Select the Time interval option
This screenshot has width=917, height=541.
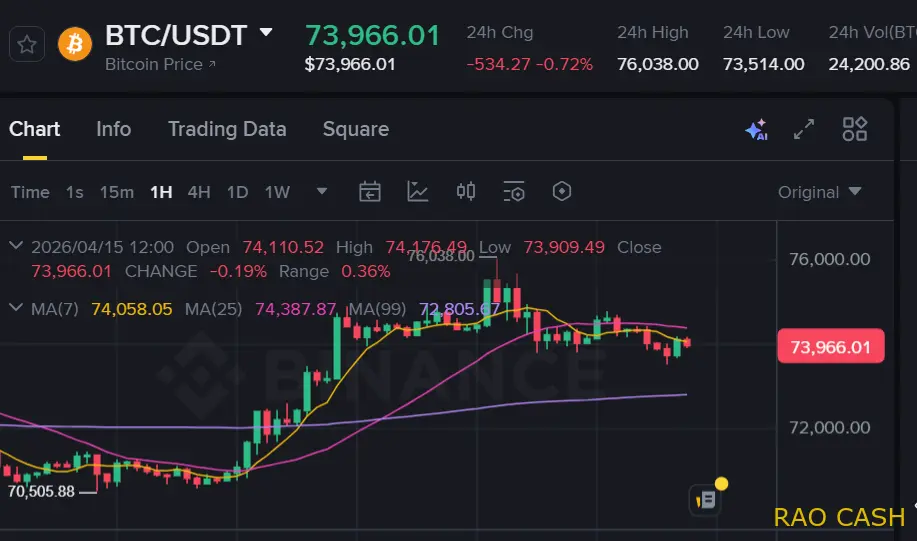30,192
